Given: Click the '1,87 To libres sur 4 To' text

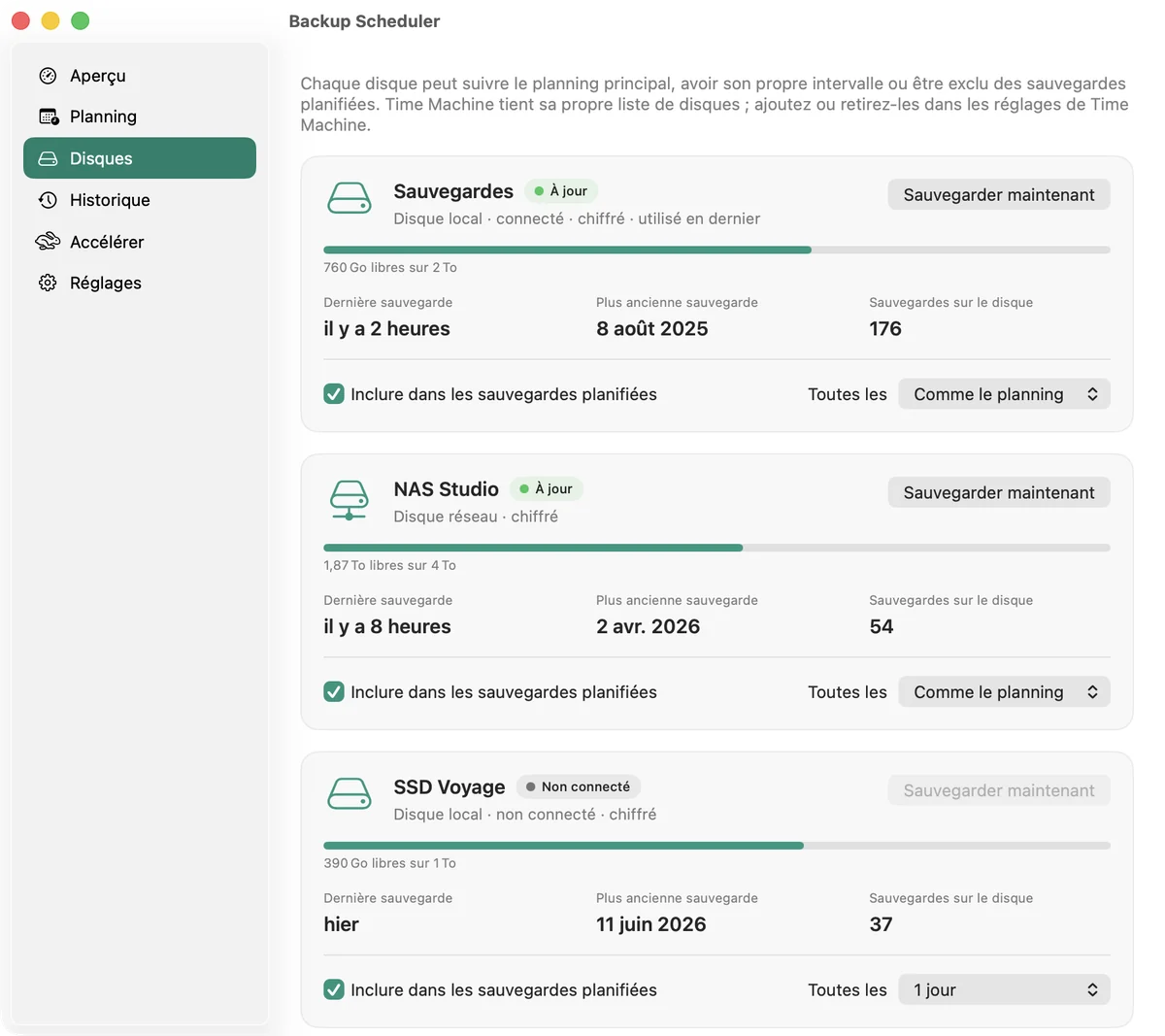Looking at the screenshot, I should point(389,566).
